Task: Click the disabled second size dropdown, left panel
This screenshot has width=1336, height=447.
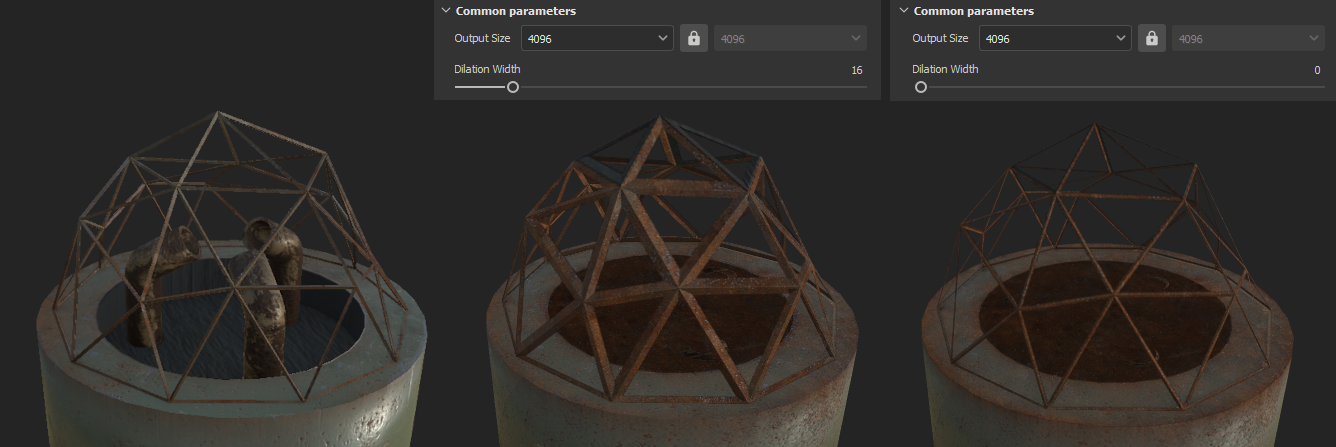Action: (790, 38)
